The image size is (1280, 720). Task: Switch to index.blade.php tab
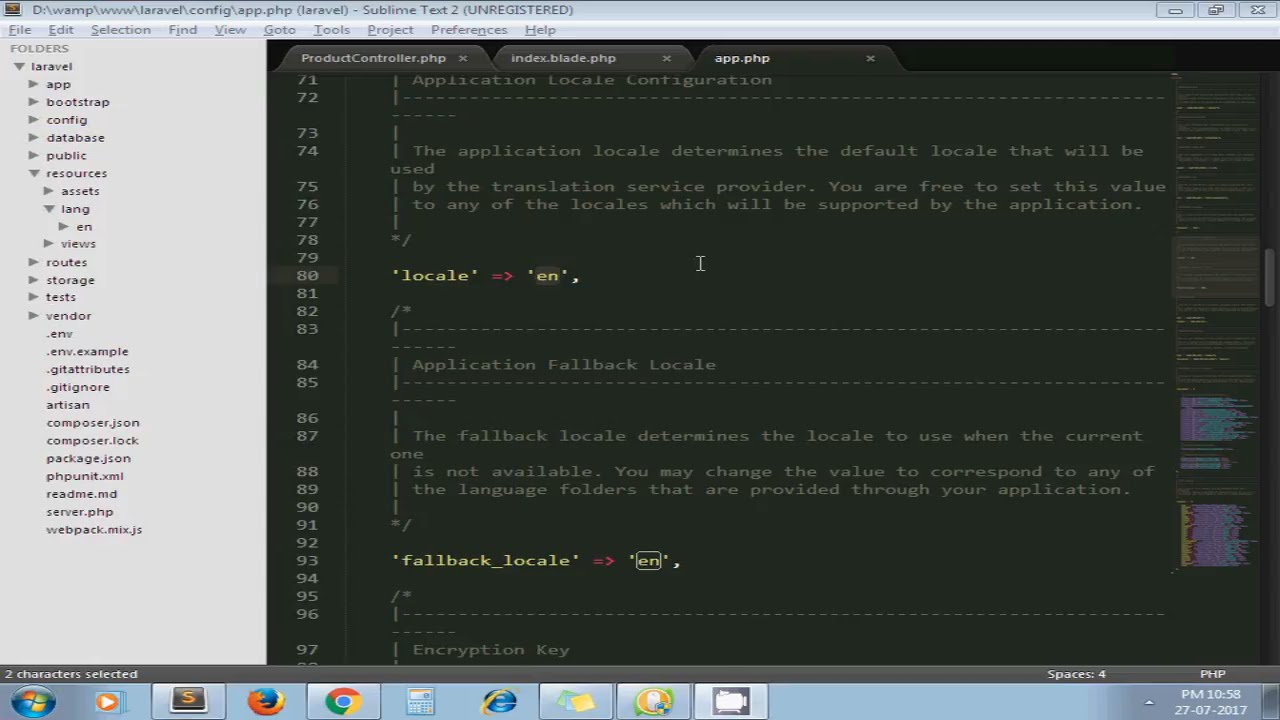[563, 58]
